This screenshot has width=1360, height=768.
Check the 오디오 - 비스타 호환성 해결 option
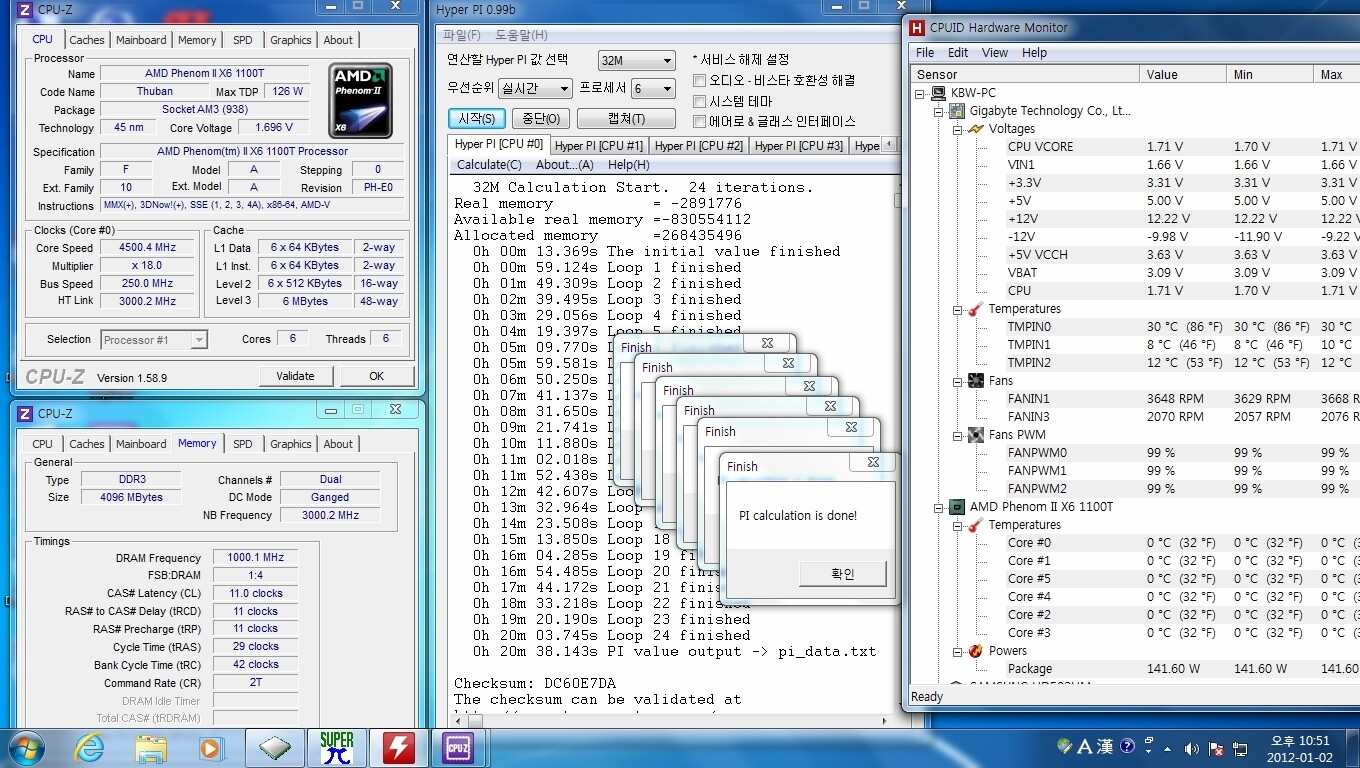tap(700, 81)
